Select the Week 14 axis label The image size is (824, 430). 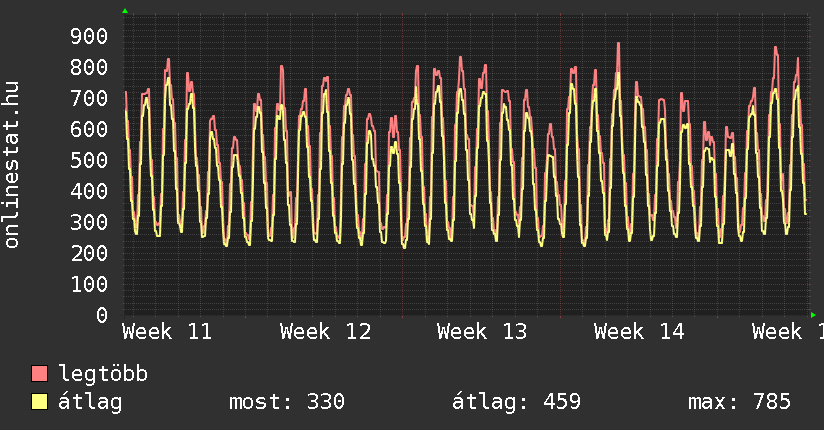[x=639, y=332]
